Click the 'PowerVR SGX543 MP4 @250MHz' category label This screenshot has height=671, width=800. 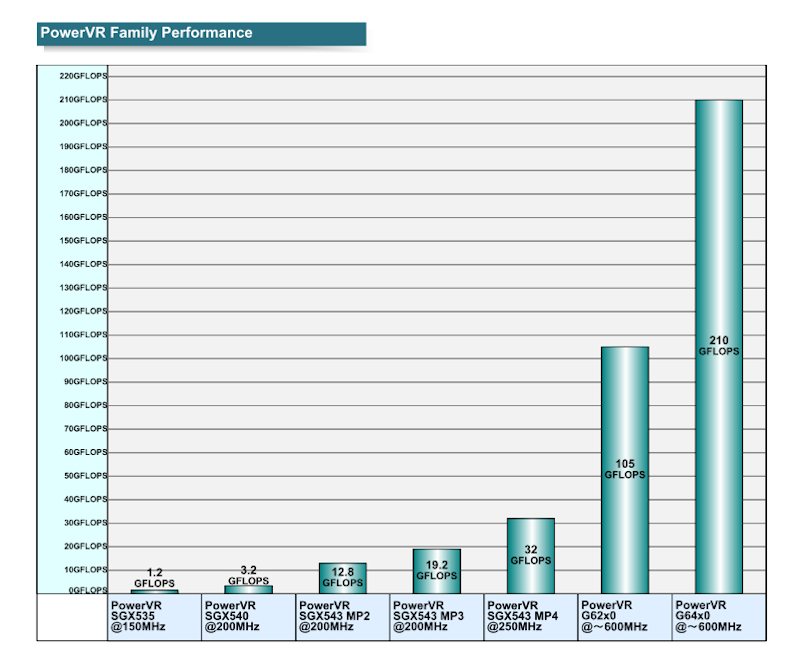(x=522, y=616)
